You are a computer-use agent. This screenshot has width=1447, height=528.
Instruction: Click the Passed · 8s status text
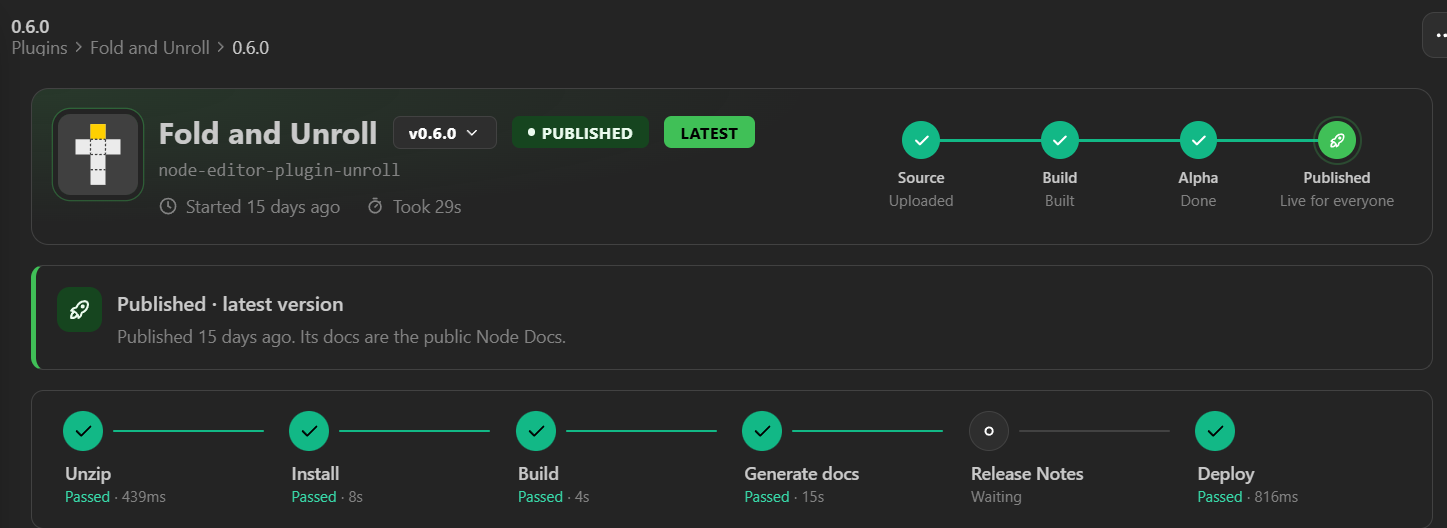326,497
